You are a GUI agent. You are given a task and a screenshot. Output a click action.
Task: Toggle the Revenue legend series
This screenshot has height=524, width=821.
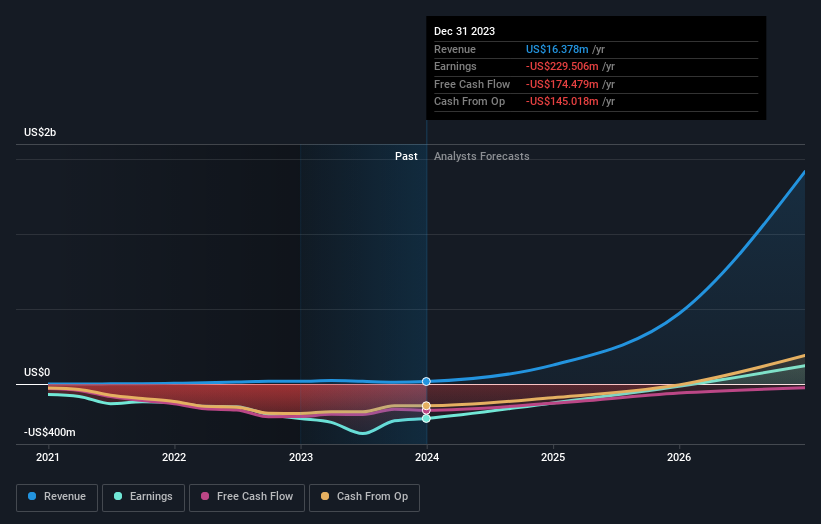(57, 497)
